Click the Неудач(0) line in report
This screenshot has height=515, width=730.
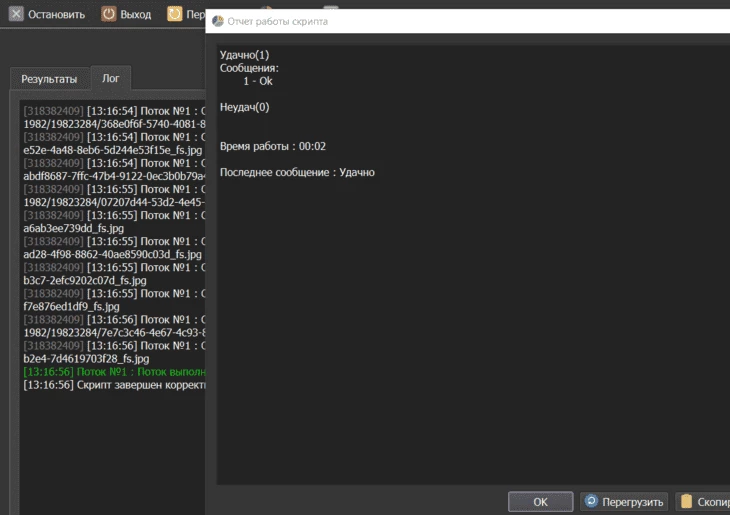point(244,107)
